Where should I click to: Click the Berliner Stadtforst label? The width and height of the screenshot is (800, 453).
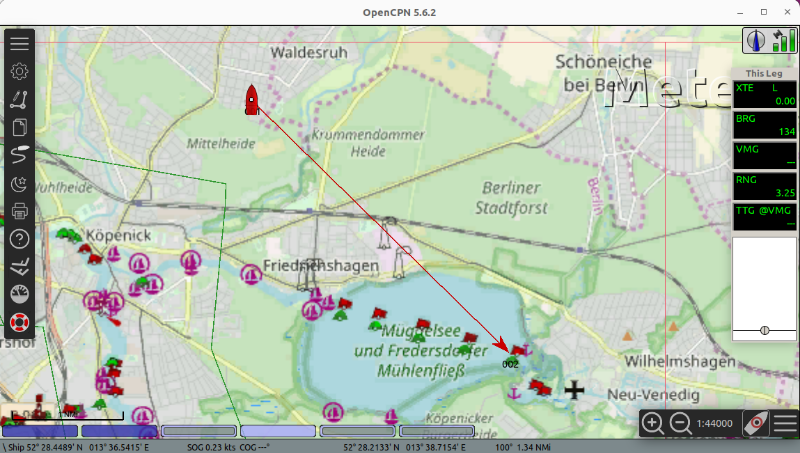tap(511, 198)
